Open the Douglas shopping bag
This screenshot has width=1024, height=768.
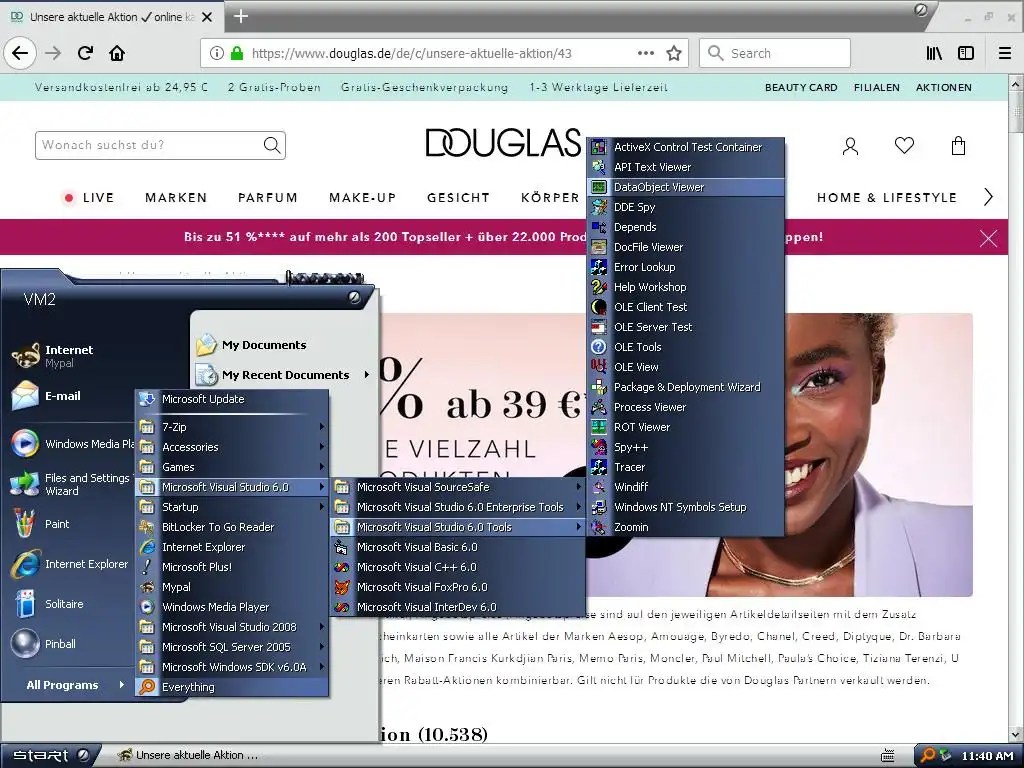958,145
